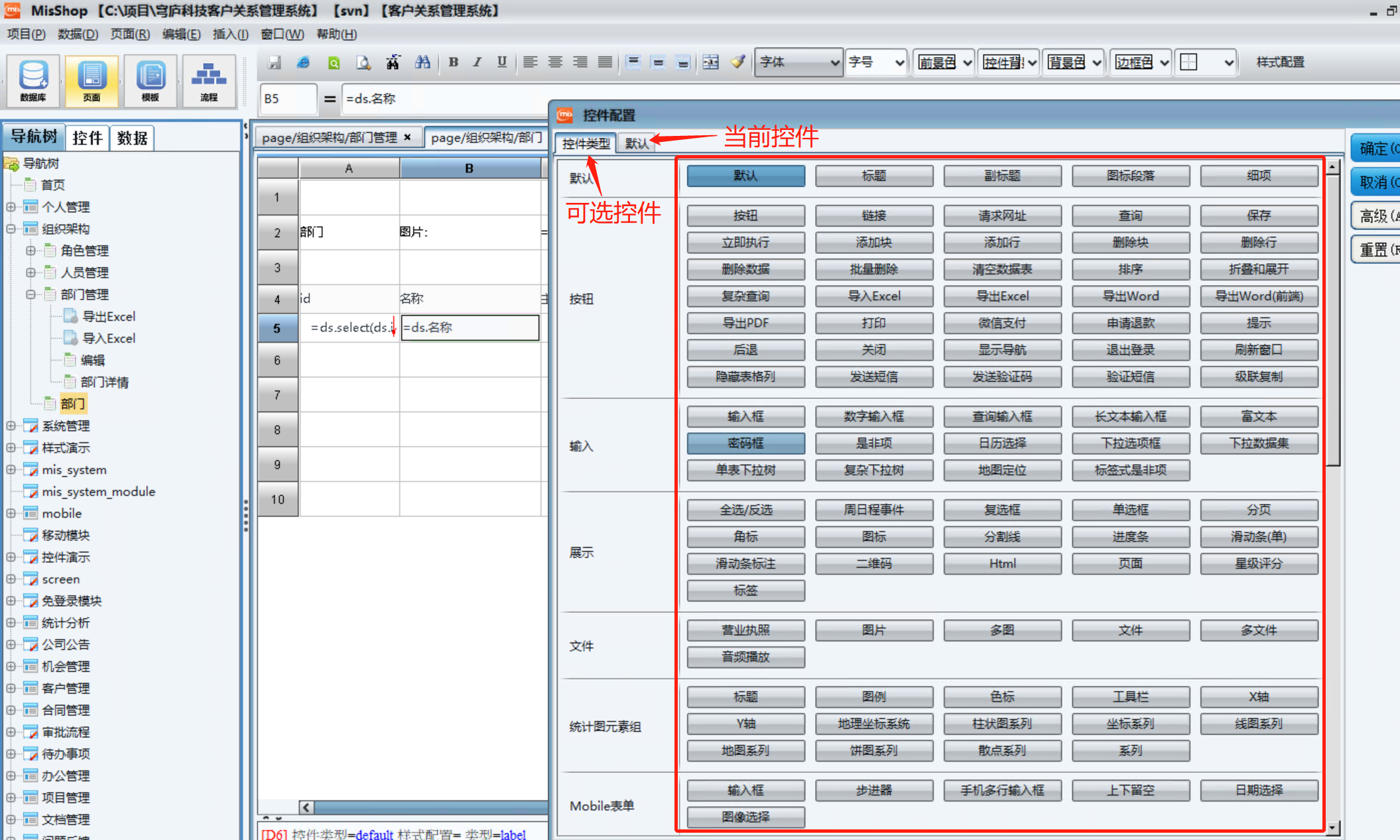Choose the 星级评分 display control
This screenshot has width=1400, height=840.
pos(1259,564)
